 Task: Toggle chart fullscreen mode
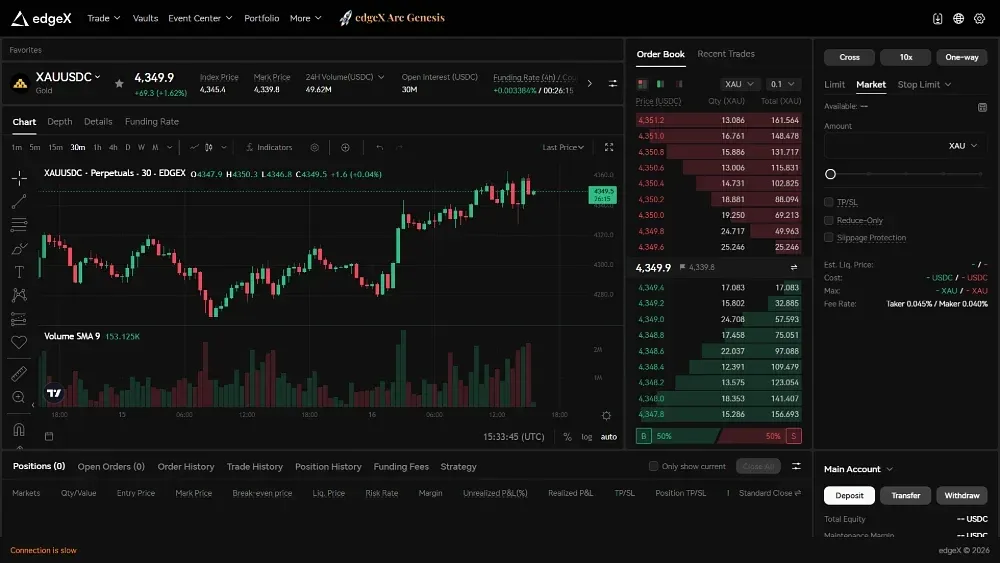[609, 147]
